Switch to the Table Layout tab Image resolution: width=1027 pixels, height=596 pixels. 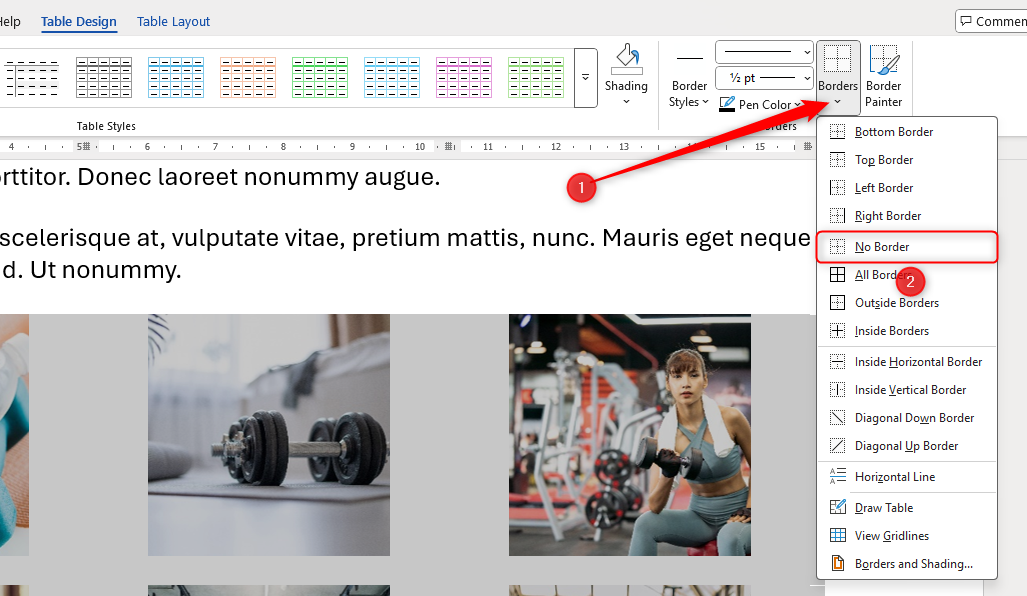coord(173,21)
